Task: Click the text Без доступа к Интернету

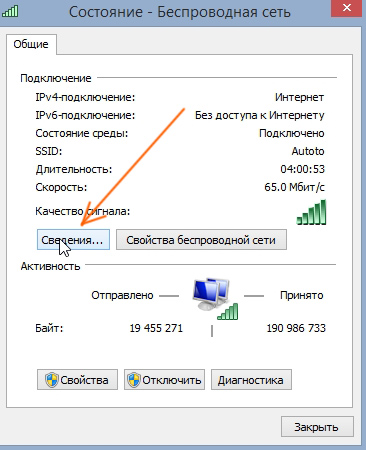Action: click(260, 115)
